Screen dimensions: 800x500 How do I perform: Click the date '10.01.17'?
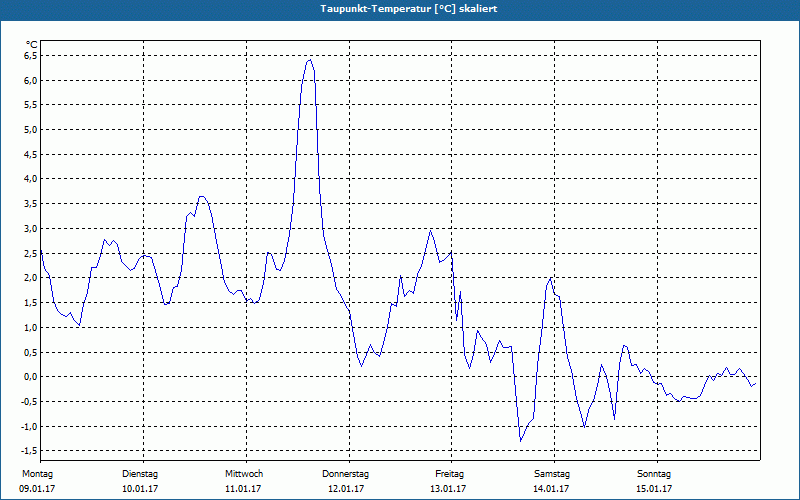(140, 489)
